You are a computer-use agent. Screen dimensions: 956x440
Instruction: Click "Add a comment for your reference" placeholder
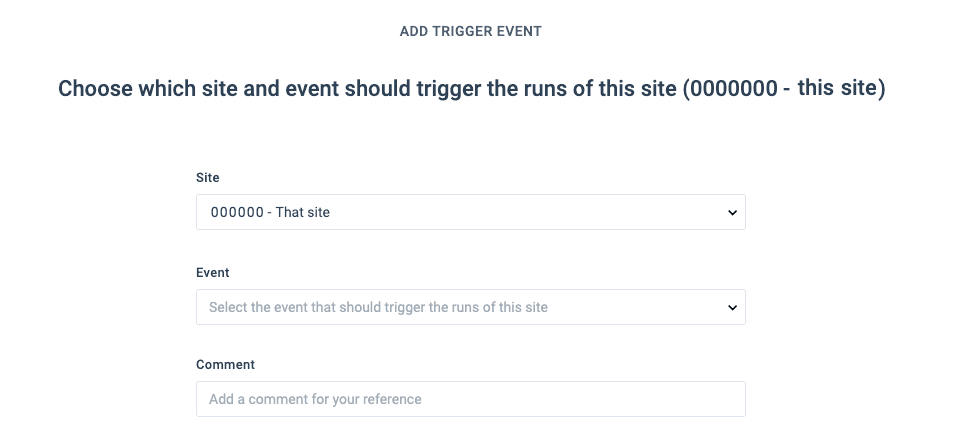click(x=315, y=399)
